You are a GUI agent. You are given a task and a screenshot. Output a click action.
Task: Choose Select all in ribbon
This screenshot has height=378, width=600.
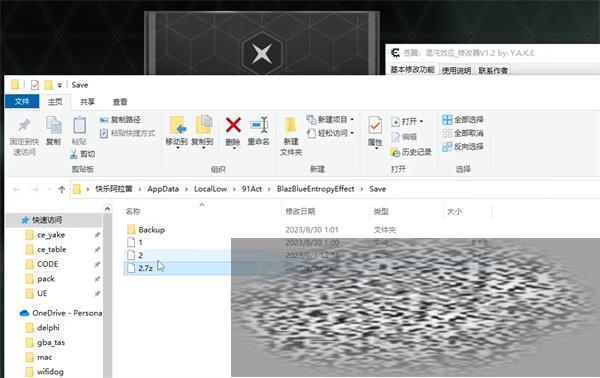point(463,120)
